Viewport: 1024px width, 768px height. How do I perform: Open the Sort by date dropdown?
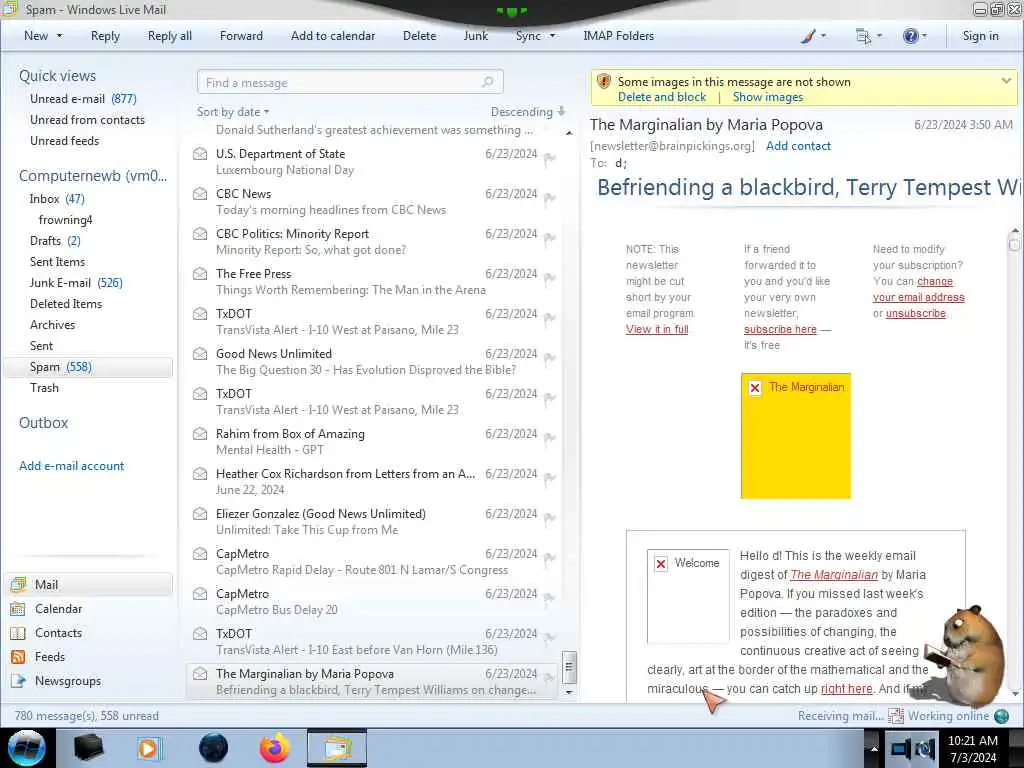click(x=233, y=112)
